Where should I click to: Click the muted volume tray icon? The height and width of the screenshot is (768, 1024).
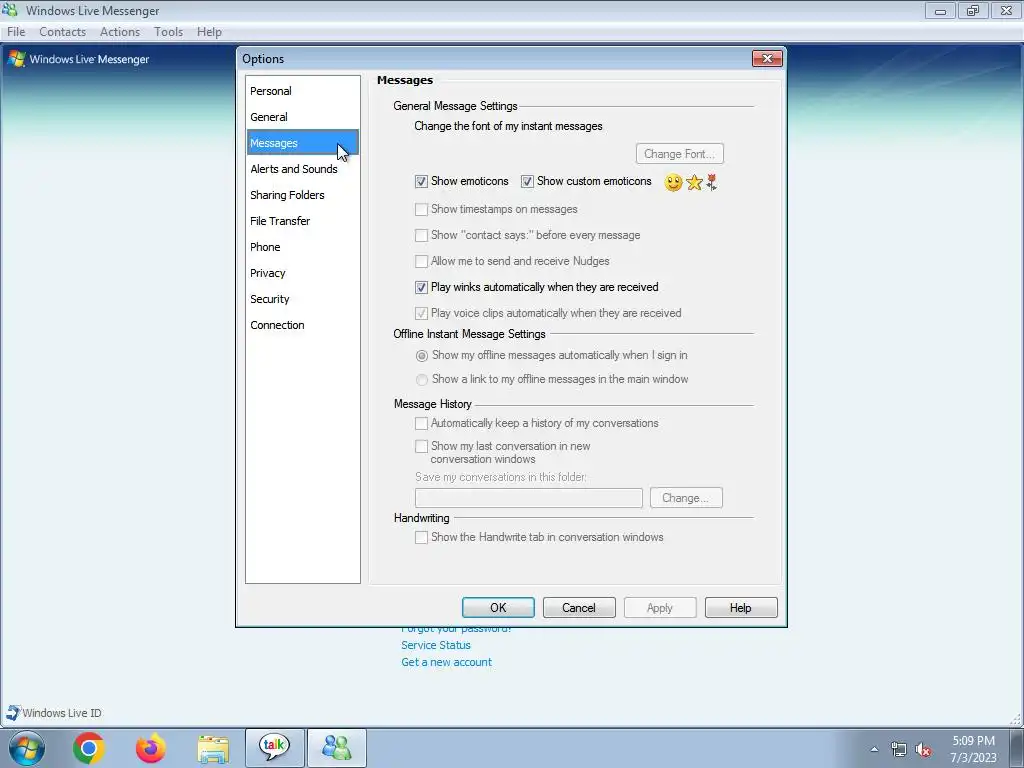[923, 749]
